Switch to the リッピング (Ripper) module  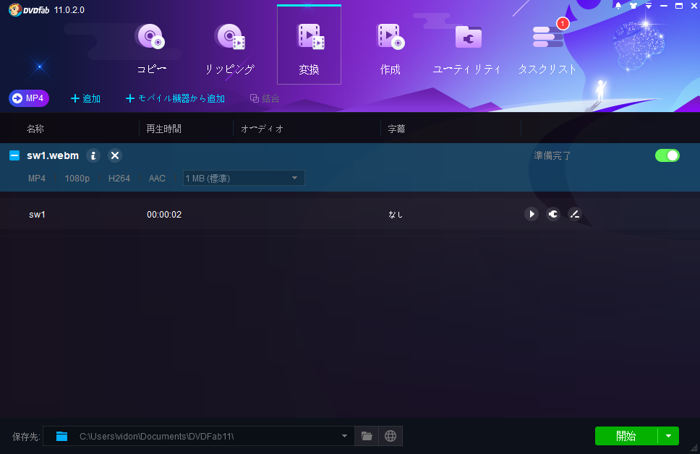[x=229, y=49]
